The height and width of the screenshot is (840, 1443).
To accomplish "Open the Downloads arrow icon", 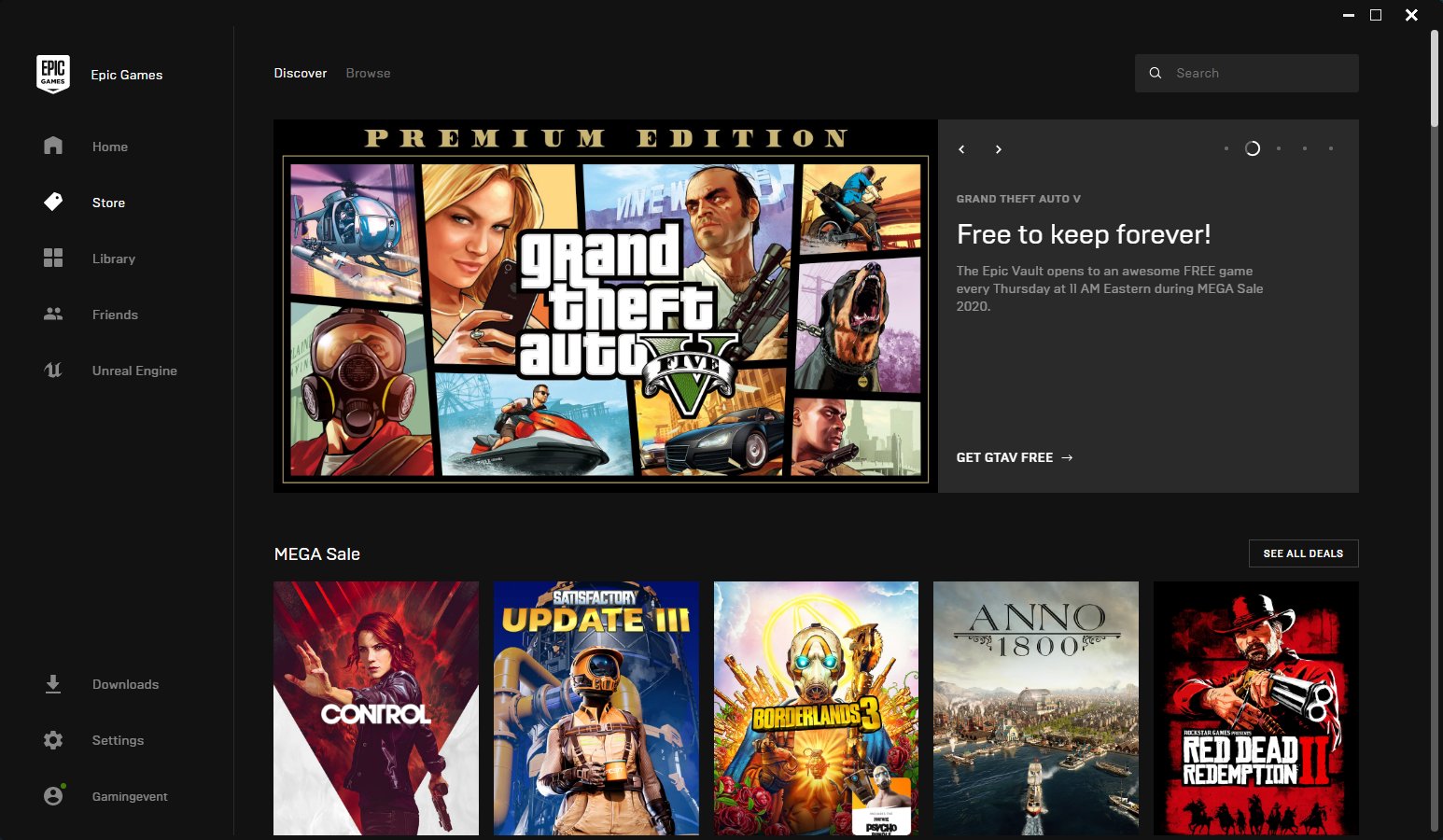I will click(53, 684).
